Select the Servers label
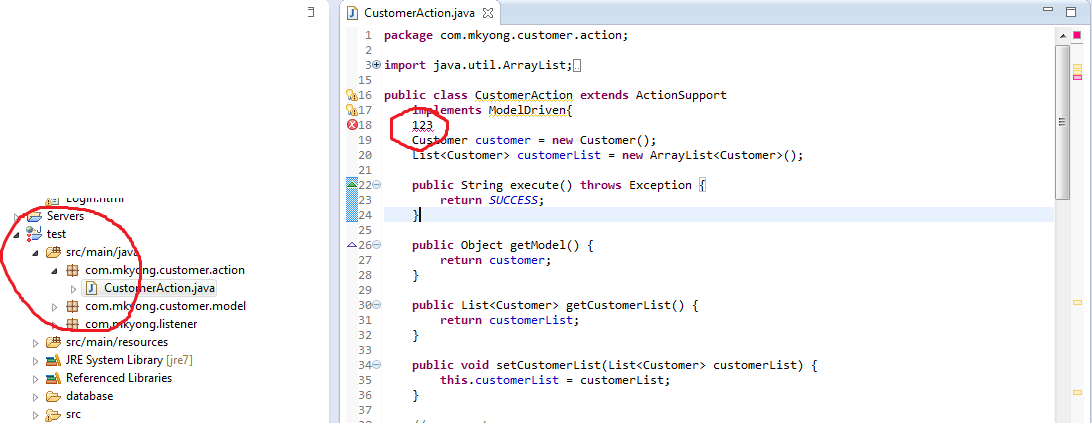The width and height of the screenshot is (1092, 423). 65,216
